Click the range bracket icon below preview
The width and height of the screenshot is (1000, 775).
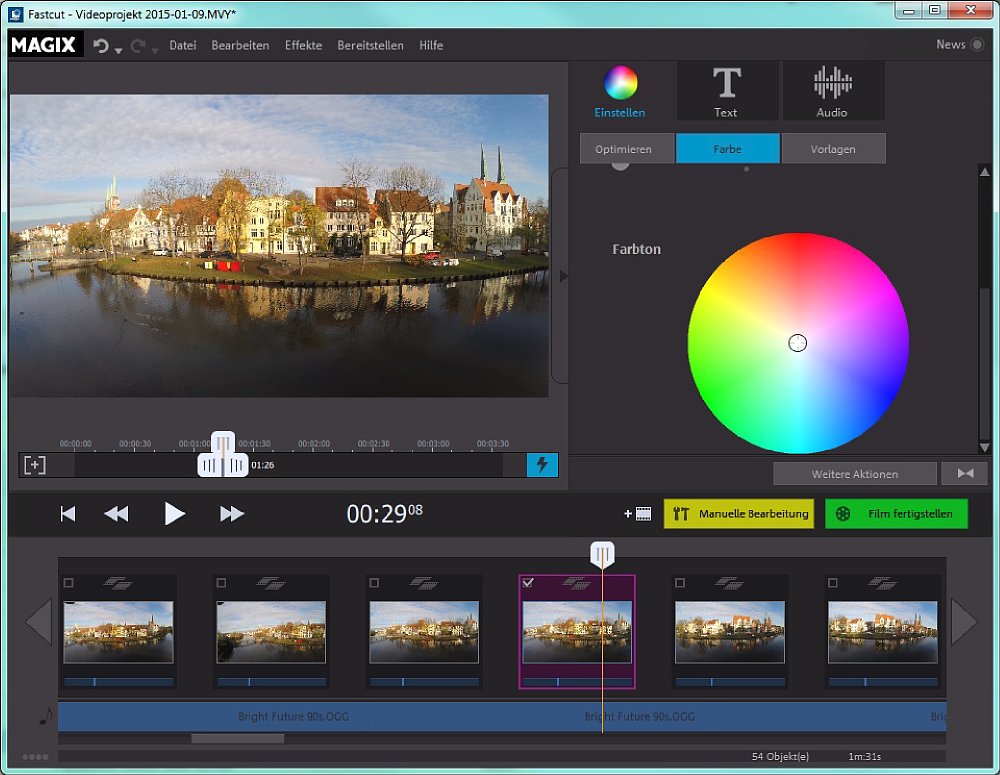tap(35, 465)
